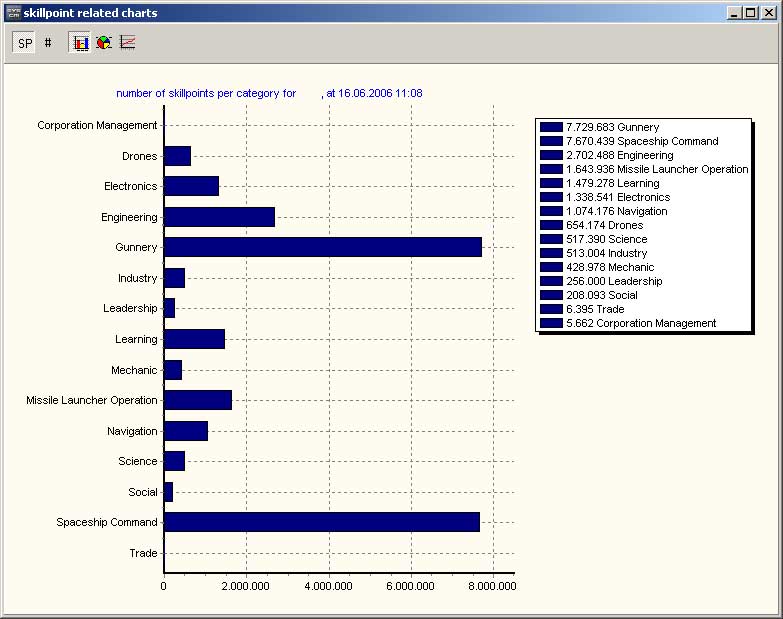This screenshot has width=783, height=619.
Task: Click legend entry 1.643.936 Missile Launcher Operation
Action: tap(657, 169)
